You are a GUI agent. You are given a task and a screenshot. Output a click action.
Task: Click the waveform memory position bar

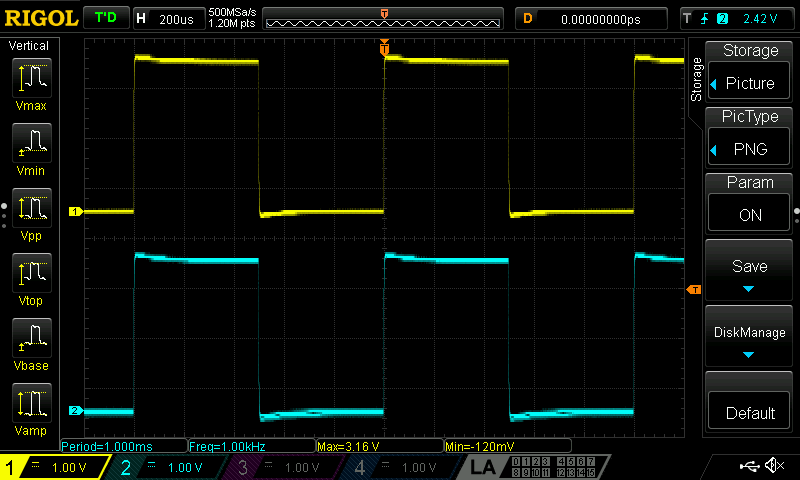(x=384, y=18)
